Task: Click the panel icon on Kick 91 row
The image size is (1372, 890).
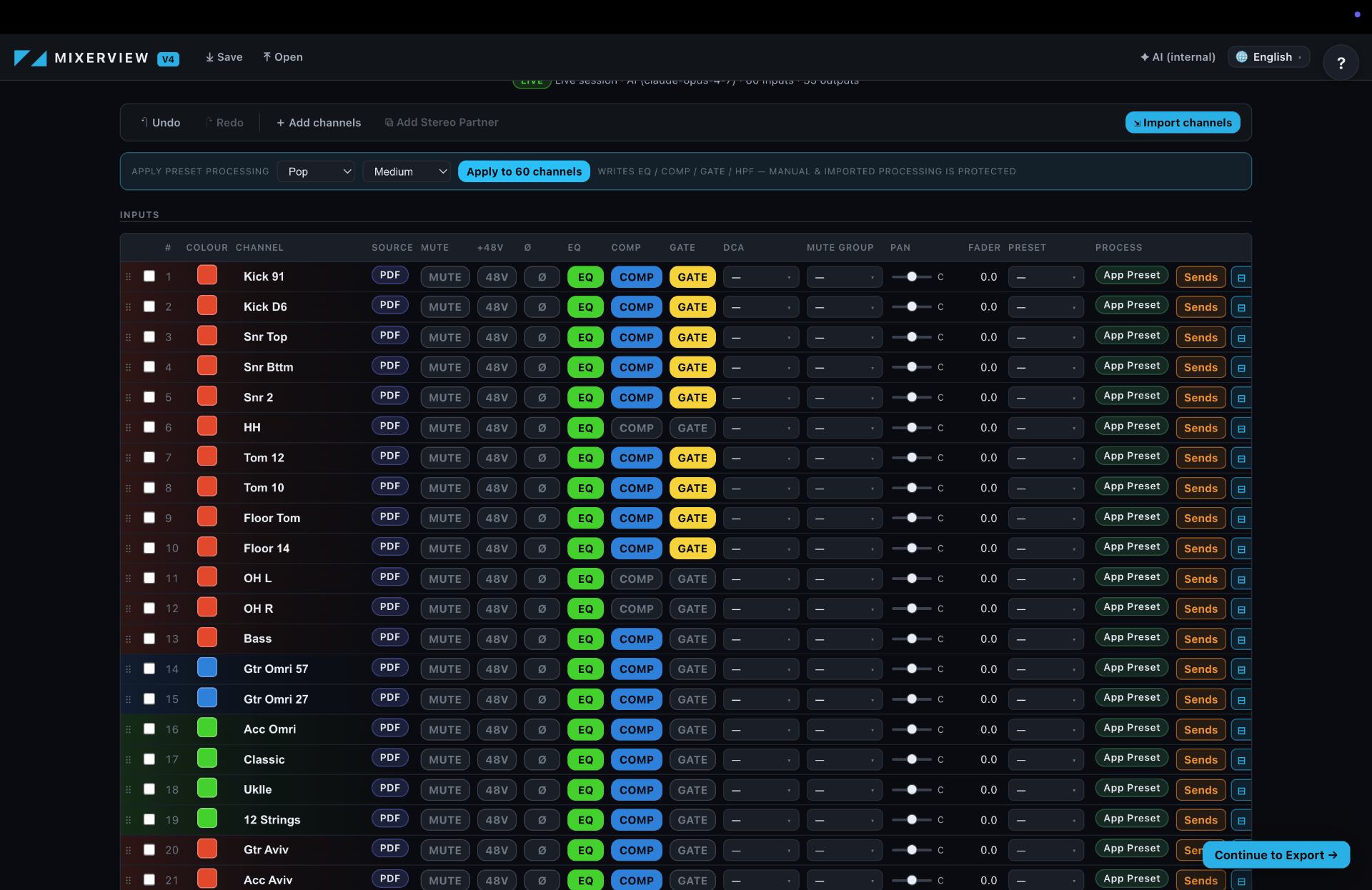Action: click(1241, 277)
